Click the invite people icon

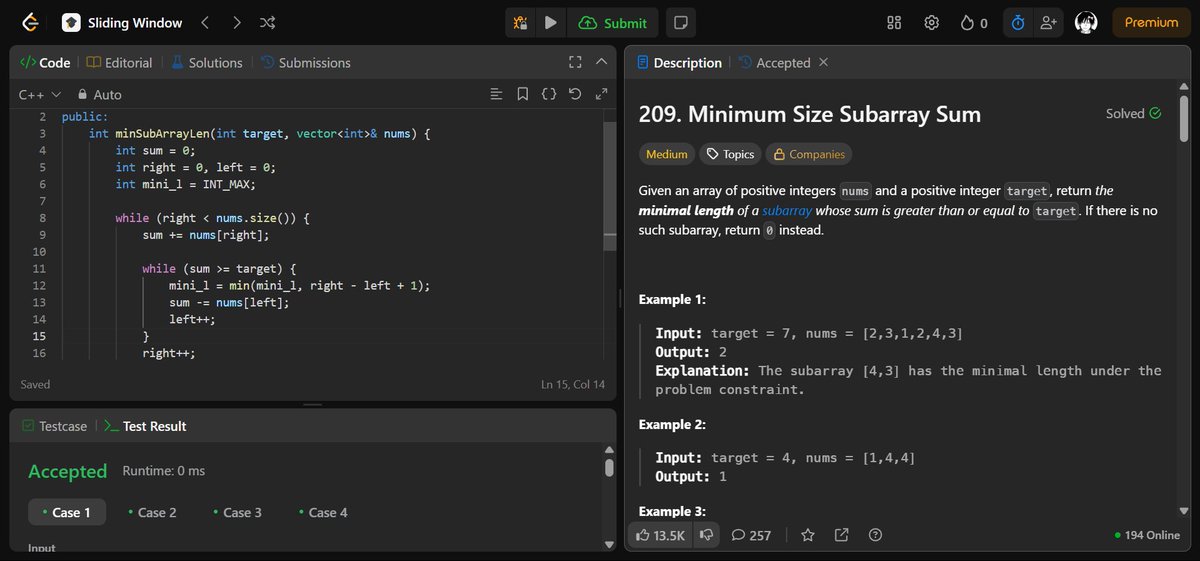click(1048, 22)
